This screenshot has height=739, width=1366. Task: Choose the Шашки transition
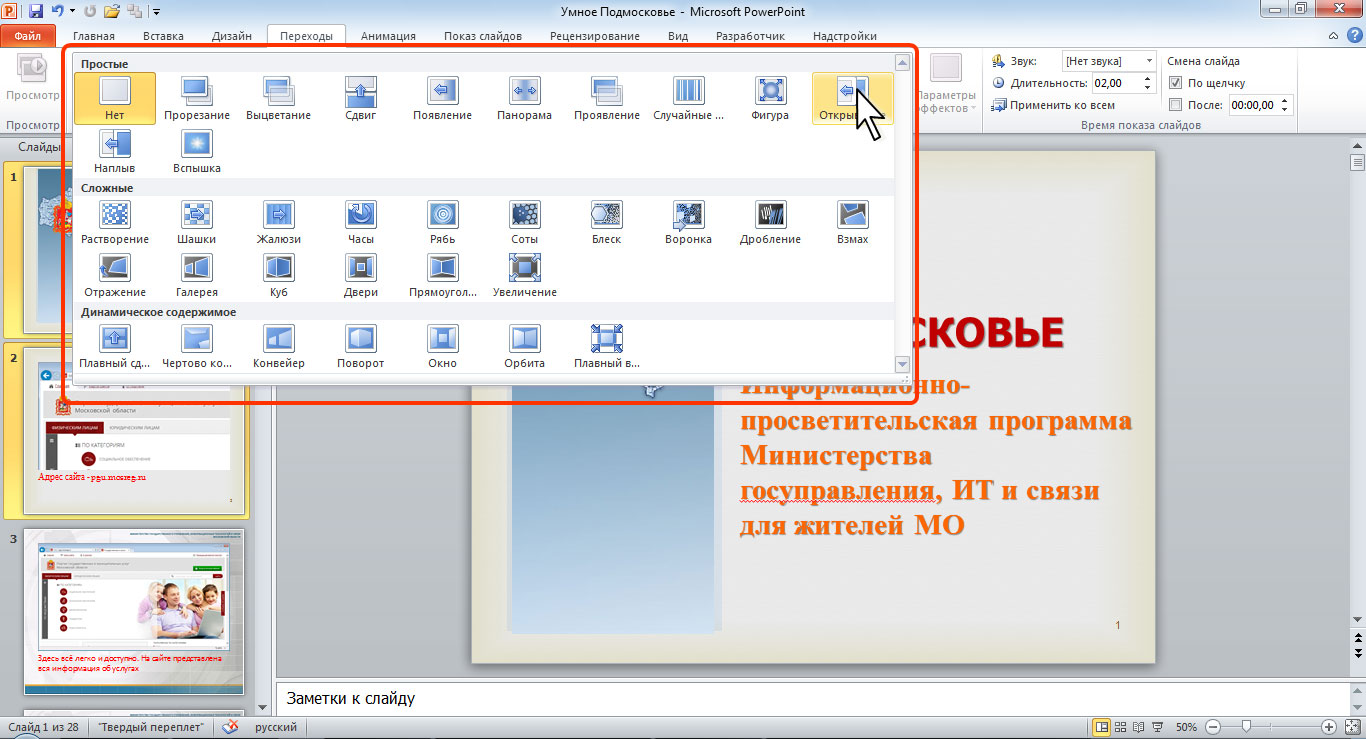coord(196,222)
